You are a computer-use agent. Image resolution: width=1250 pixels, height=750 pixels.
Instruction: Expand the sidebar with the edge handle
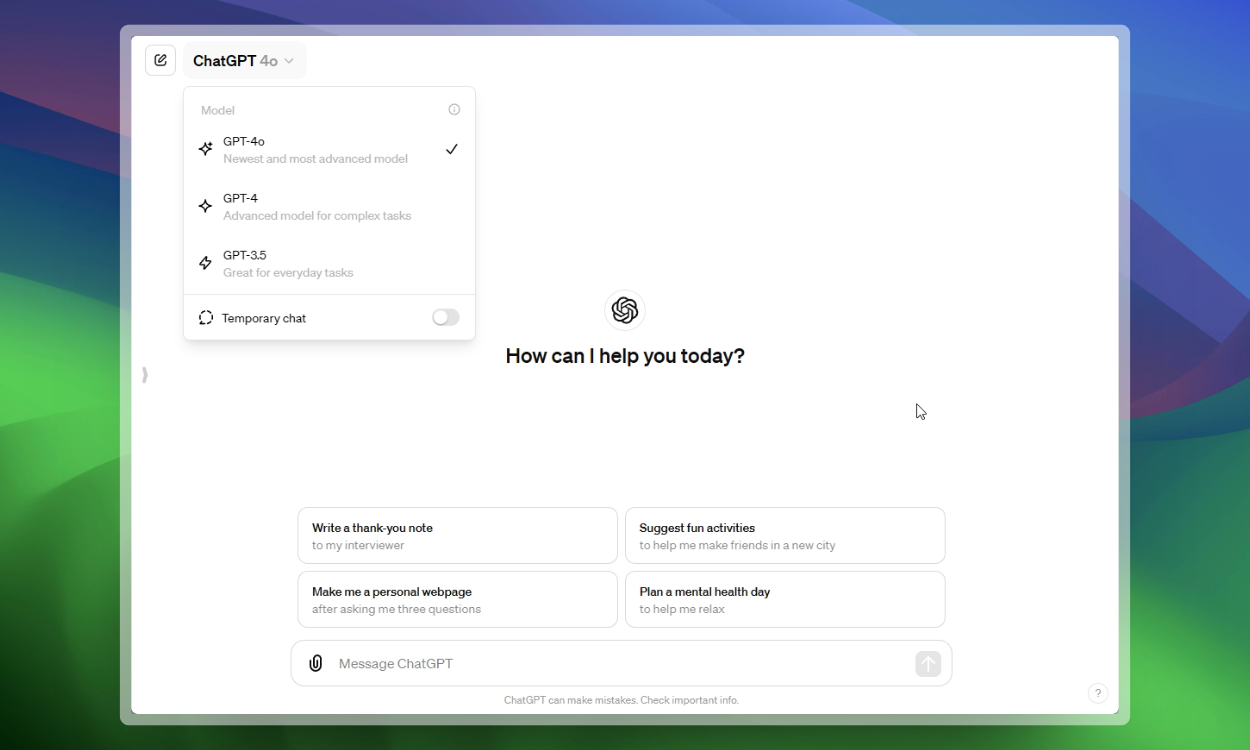point(144,373)
